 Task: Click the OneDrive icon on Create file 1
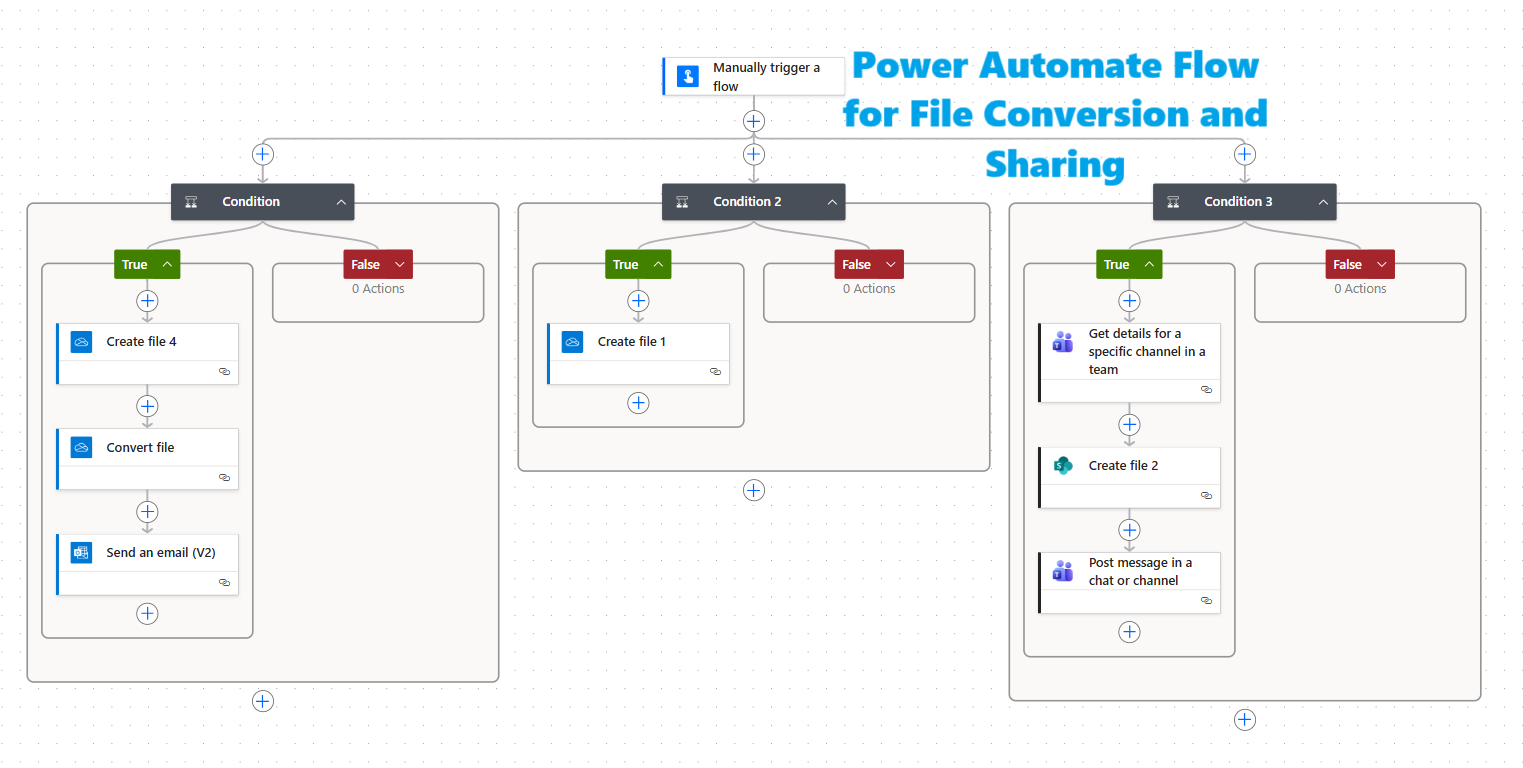[572, 342]
